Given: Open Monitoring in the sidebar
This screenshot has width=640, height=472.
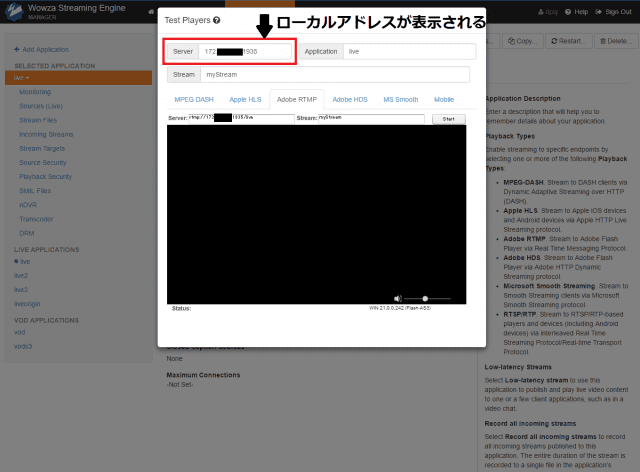Looking at the screenshot, I should click(35, 92).
